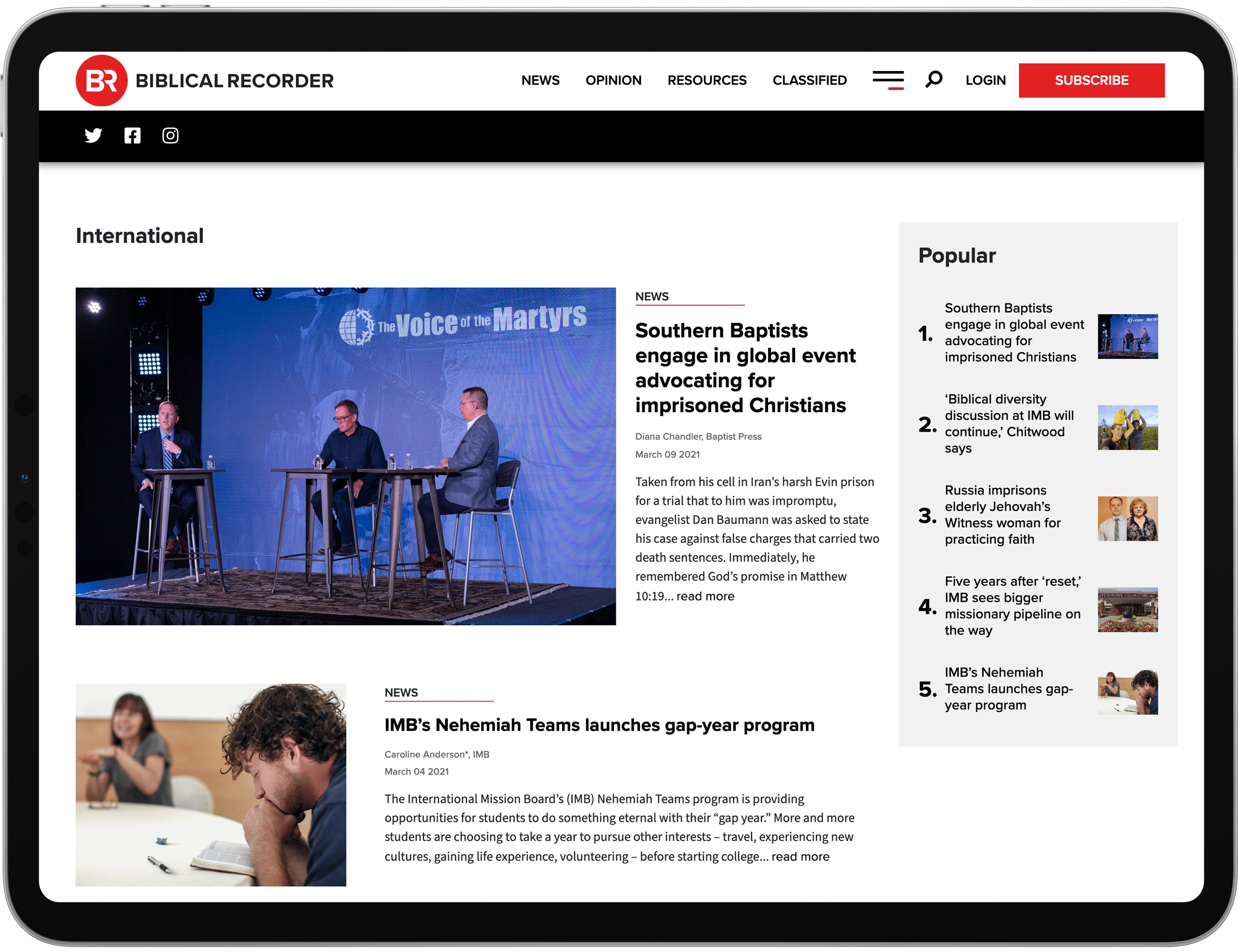Click 'read more' after 'before starting college'
1238x952 pixels.
[x=800, y=856]
